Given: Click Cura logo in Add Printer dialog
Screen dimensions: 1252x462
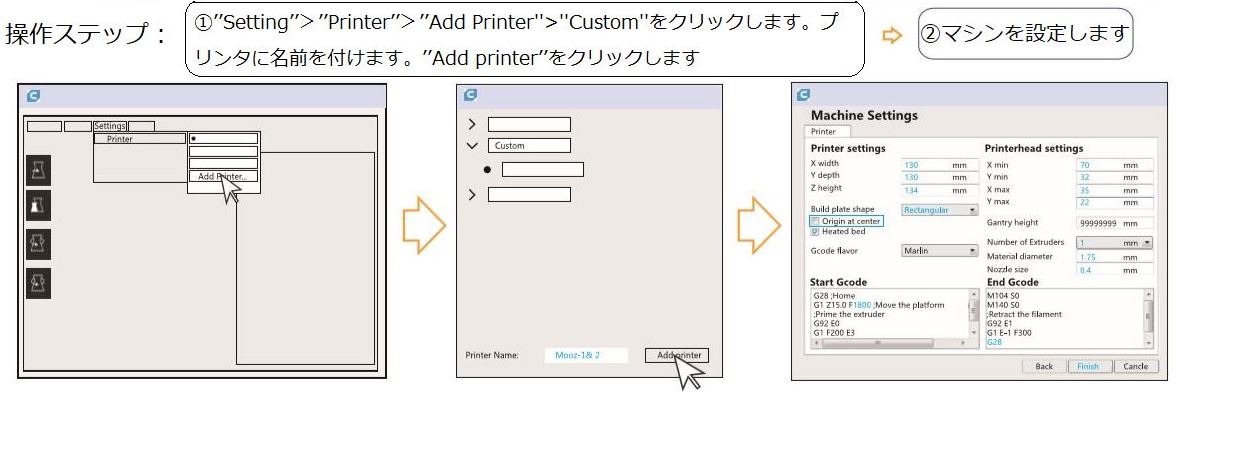Looking at the screenshot, I should pos(470,95).
